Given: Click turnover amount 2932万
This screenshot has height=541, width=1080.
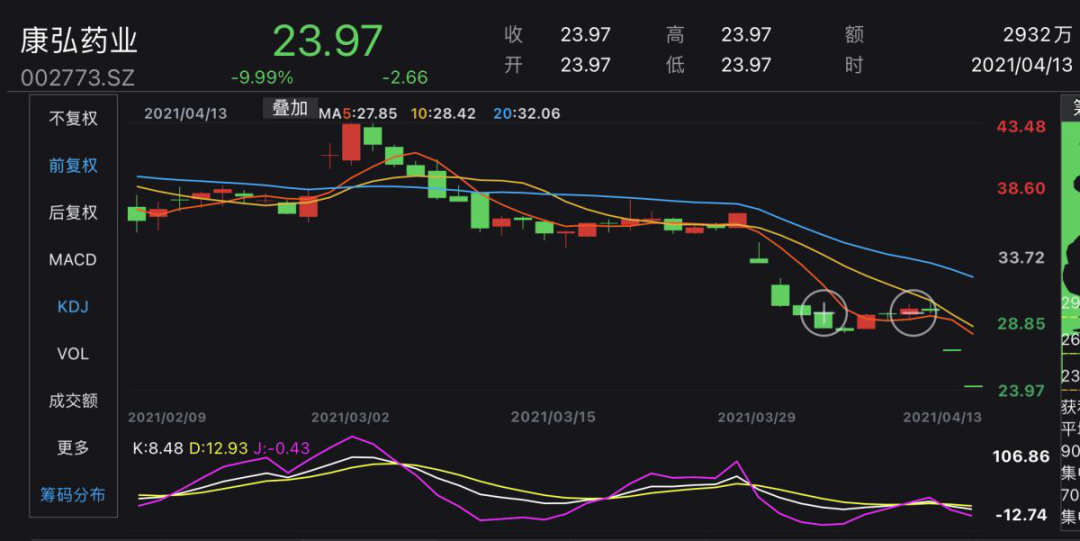Looking at the screenshot, I should pos(1038,34).
